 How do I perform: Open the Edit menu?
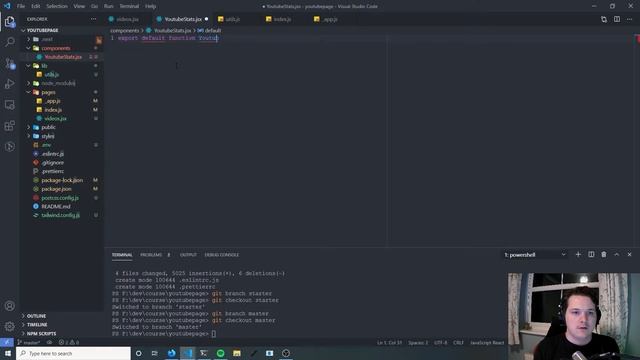36,6
